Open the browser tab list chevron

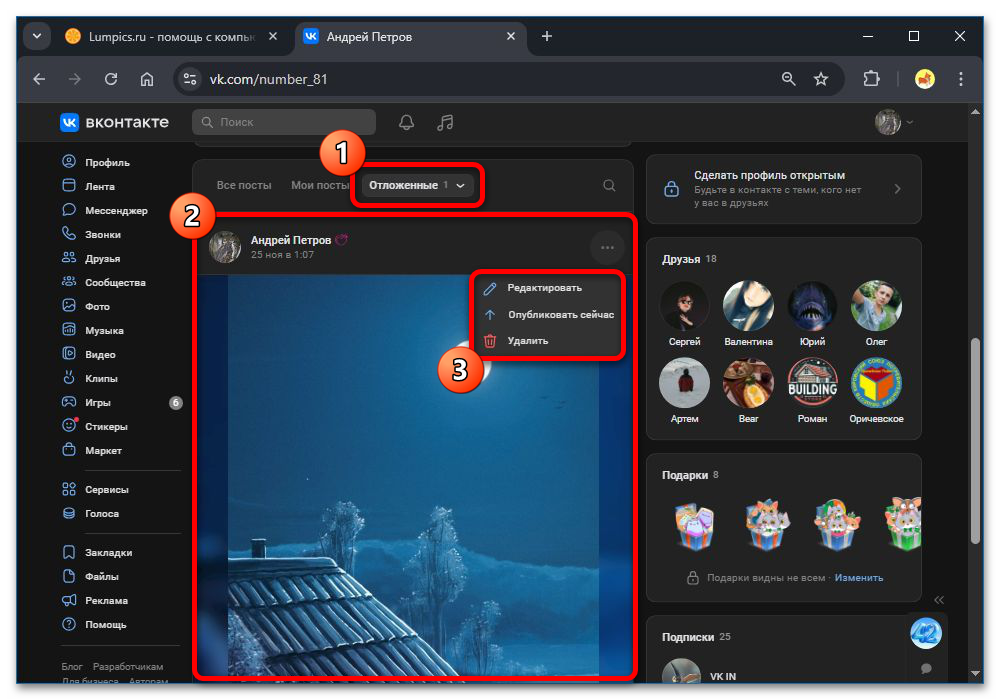pos(37,36)
